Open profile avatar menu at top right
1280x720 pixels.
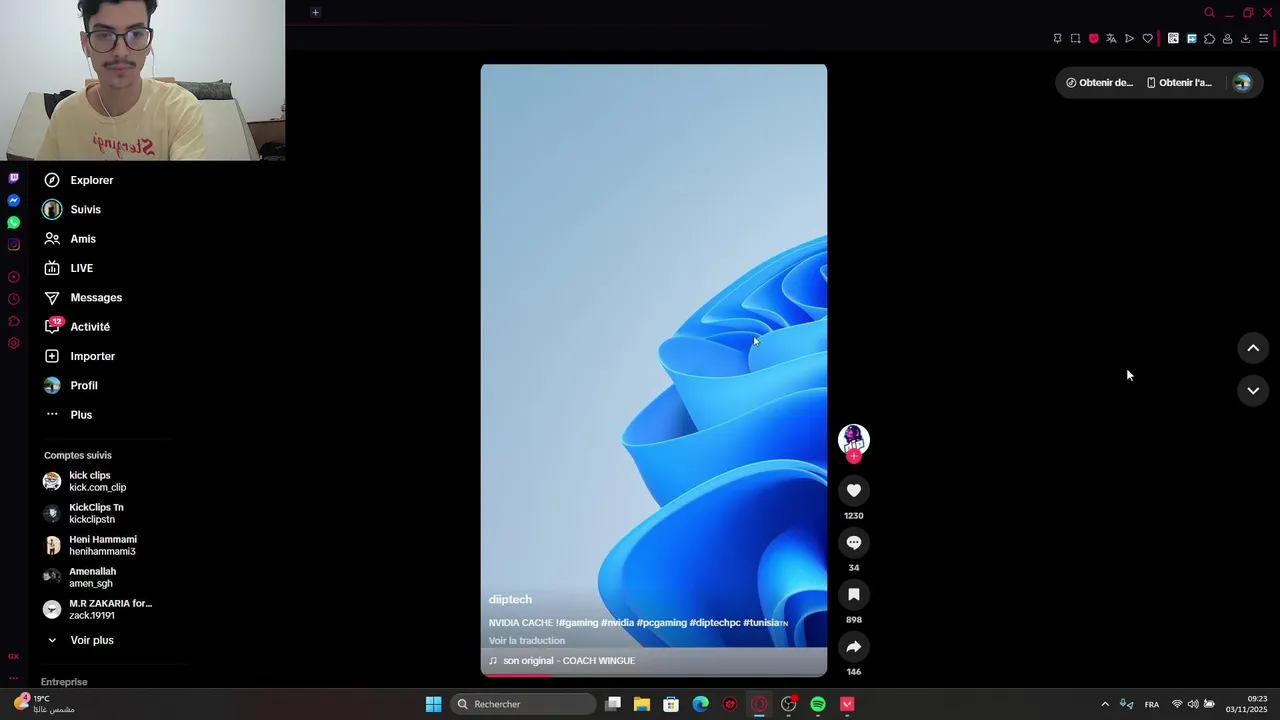(x=1242, y=83)
